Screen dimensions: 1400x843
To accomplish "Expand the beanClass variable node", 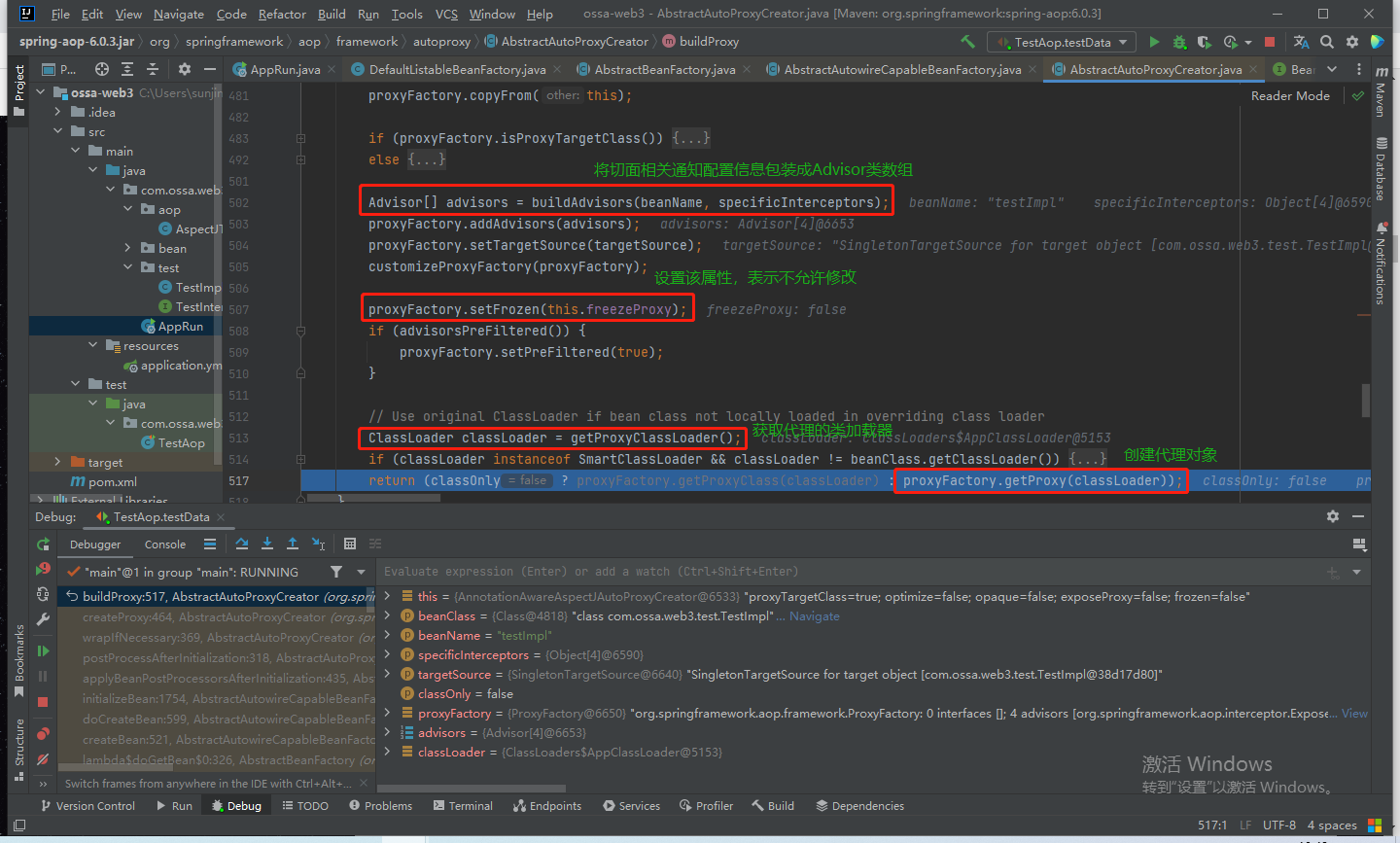I will (388, 615).
